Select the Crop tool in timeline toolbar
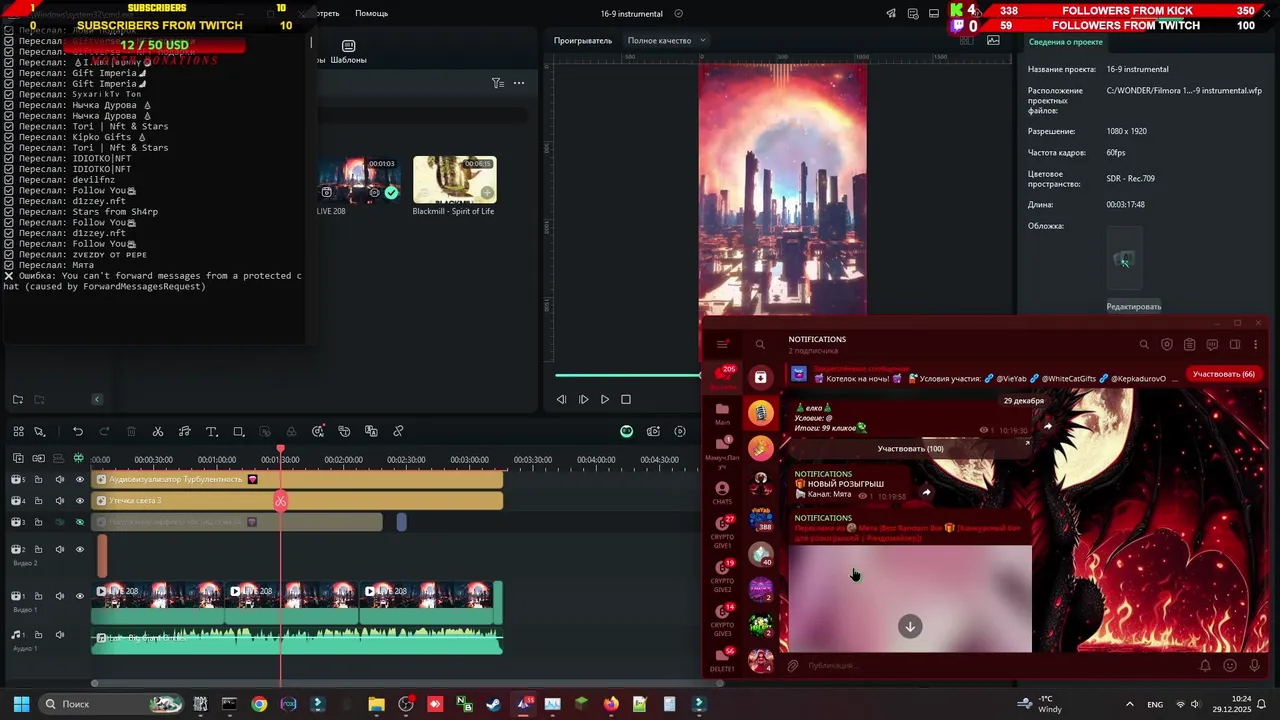 tap(238, 432)
